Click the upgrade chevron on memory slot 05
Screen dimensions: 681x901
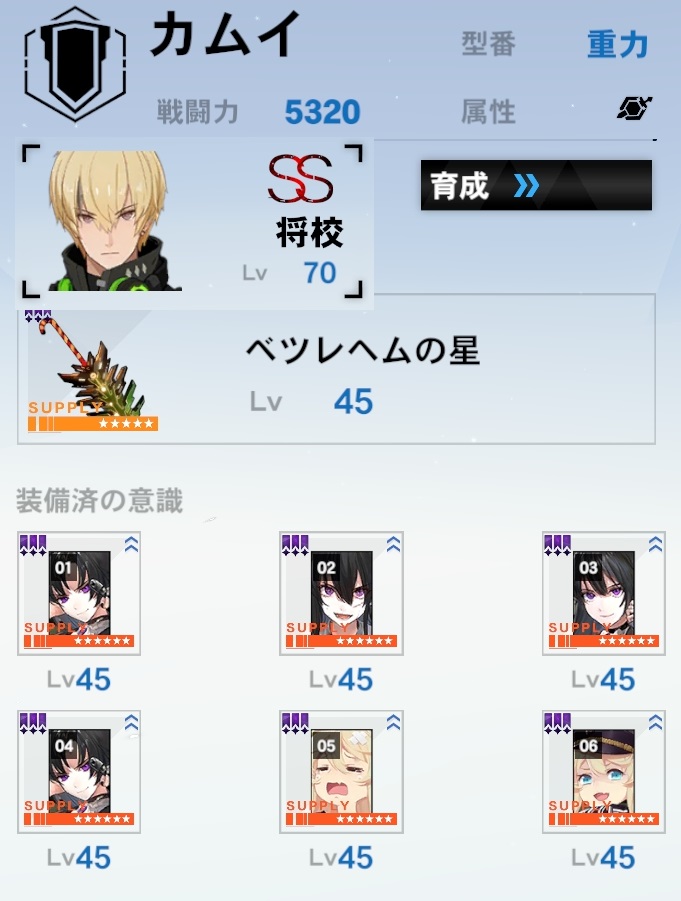(393, 722)
